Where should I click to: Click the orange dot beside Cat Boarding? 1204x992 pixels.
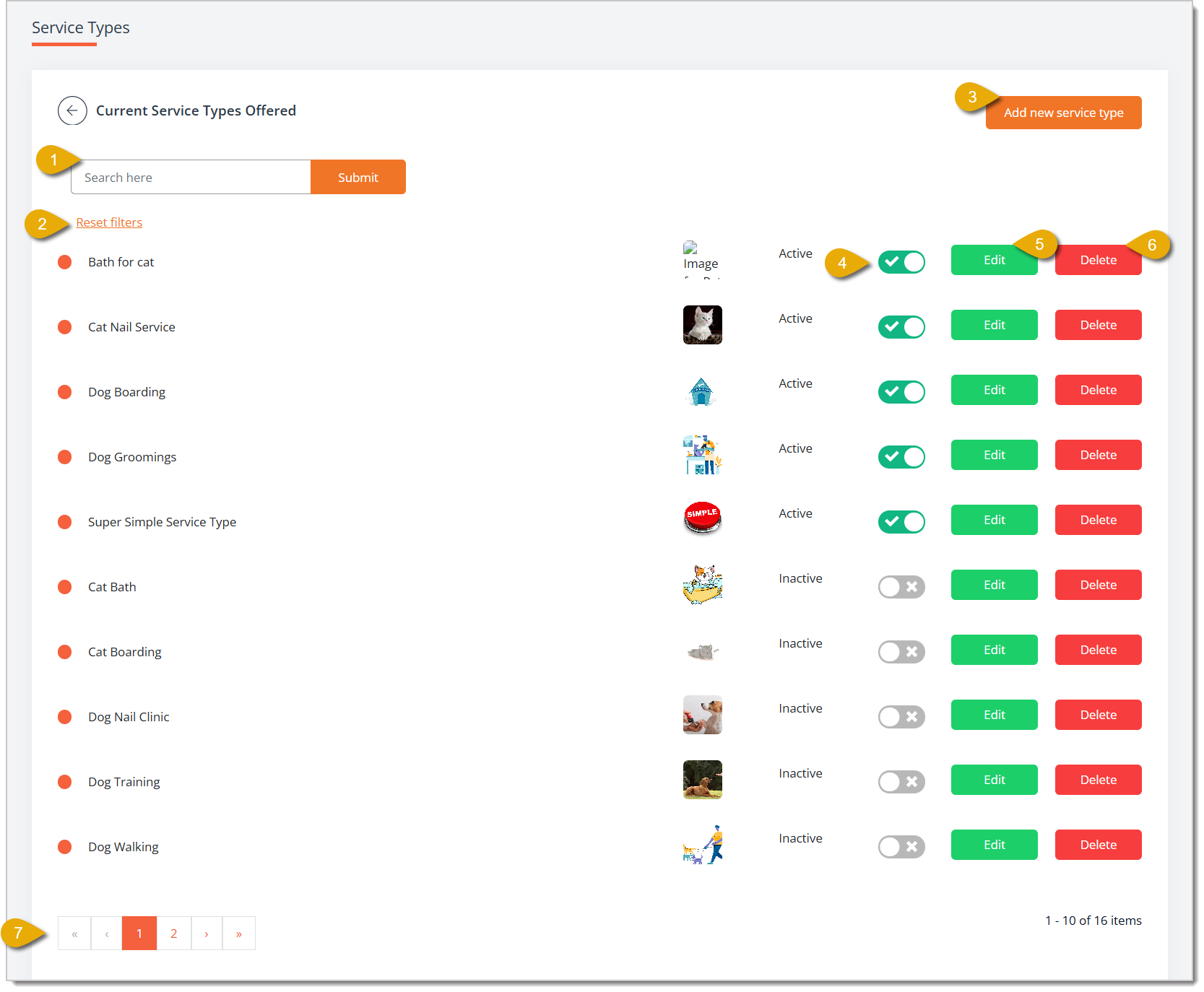tap(64, 652)
